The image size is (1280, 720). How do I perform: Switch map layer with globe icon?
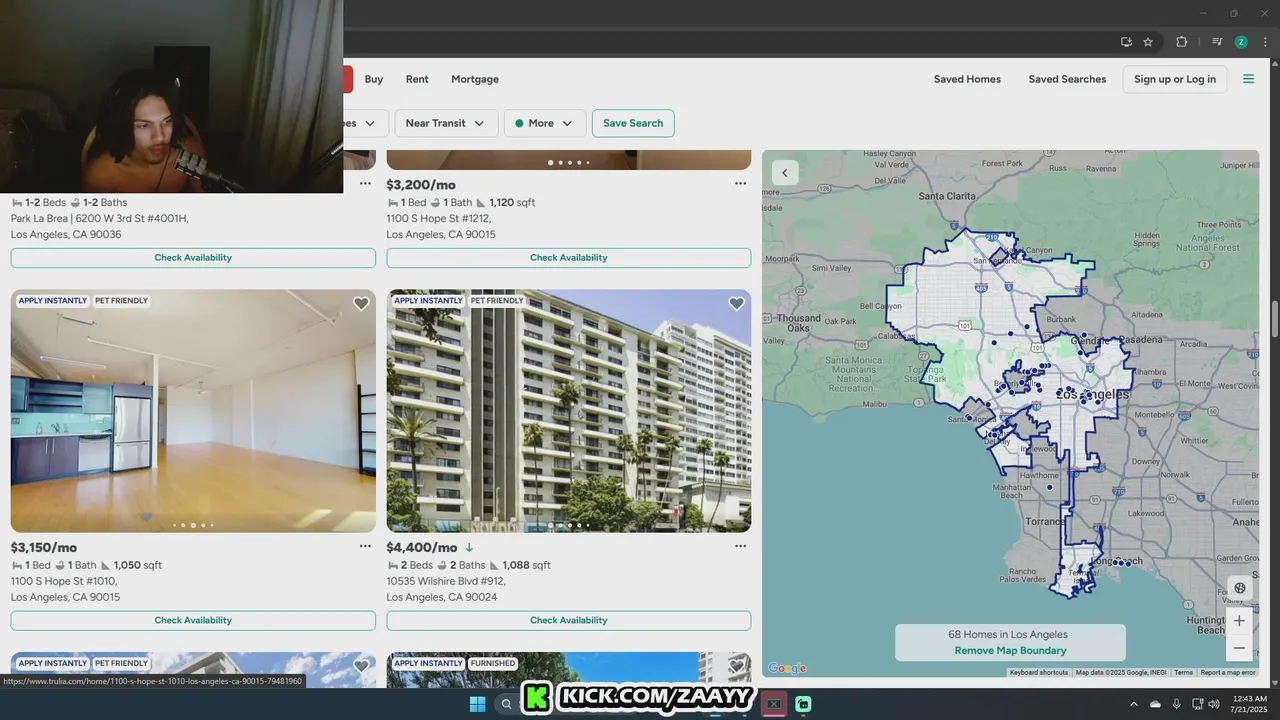(x=1240, y=588)
